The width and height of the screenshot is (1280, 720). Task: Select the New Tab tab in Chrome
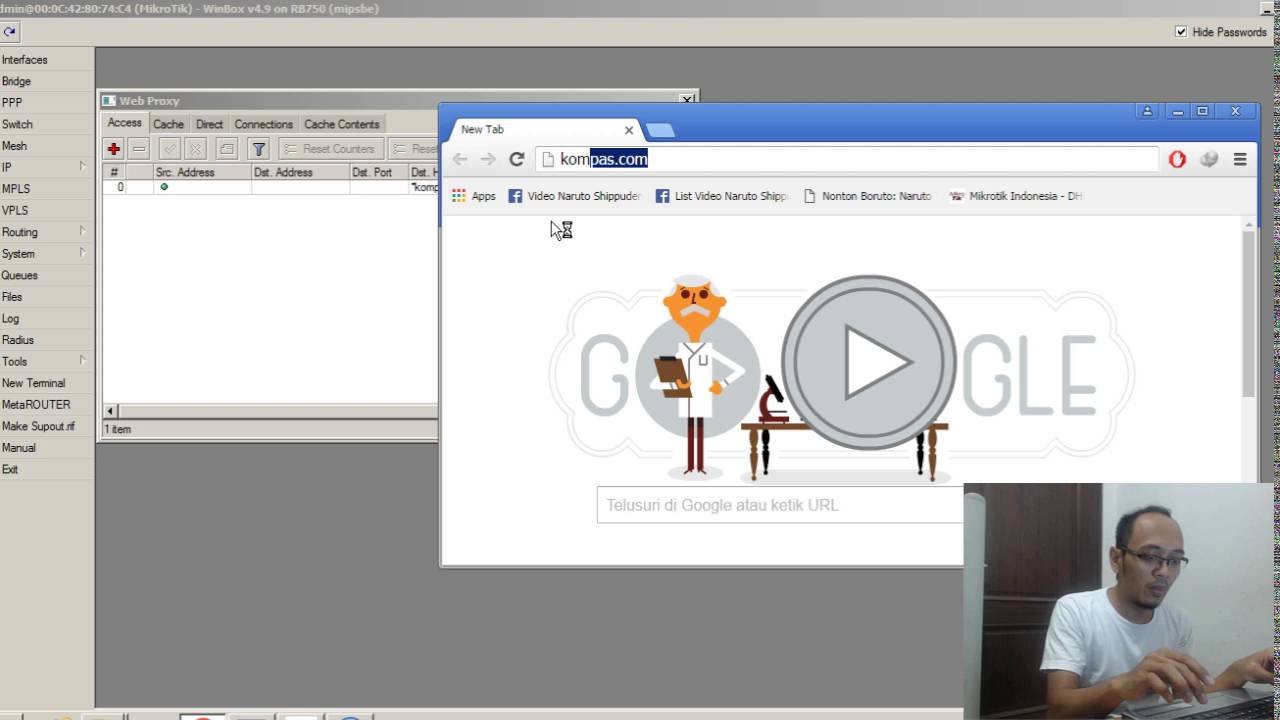[x=540, y=130]
